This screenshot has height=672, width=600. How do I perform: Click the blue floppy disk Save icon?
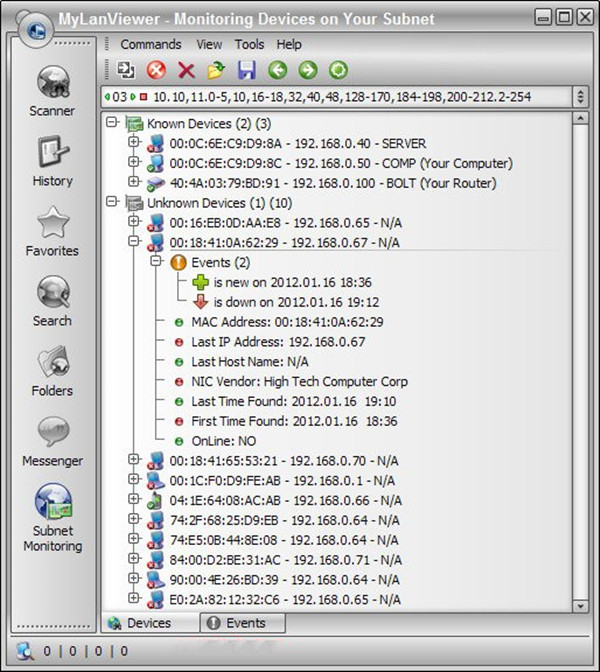click(x=246, y=70)
